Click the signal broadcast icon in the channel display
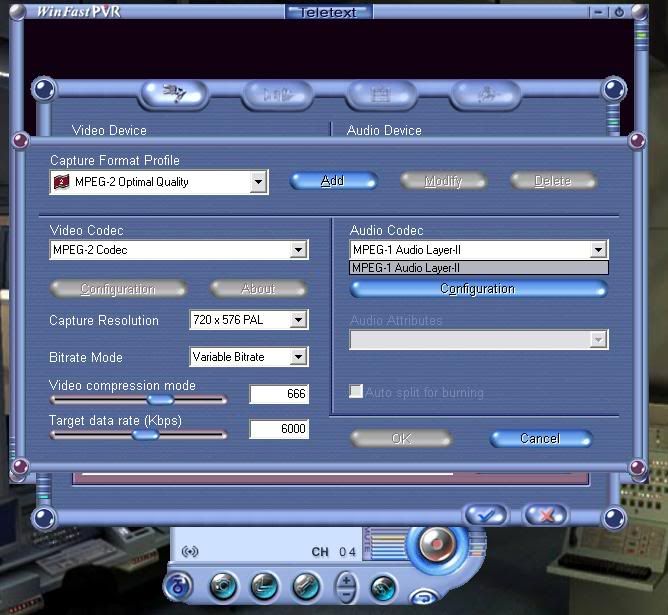This screenshot has height=615, width=668. click(x=190, y=552)
